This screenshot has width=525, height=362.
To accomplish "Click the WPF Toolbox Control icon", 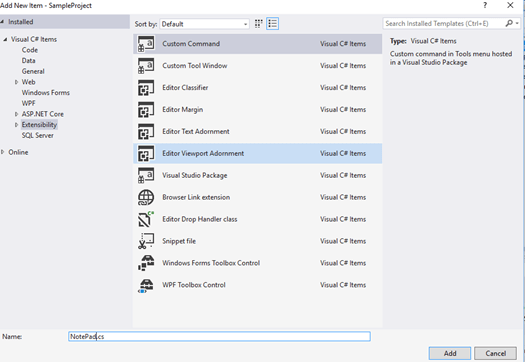I will pyautogui.click(x=146, y=285).
